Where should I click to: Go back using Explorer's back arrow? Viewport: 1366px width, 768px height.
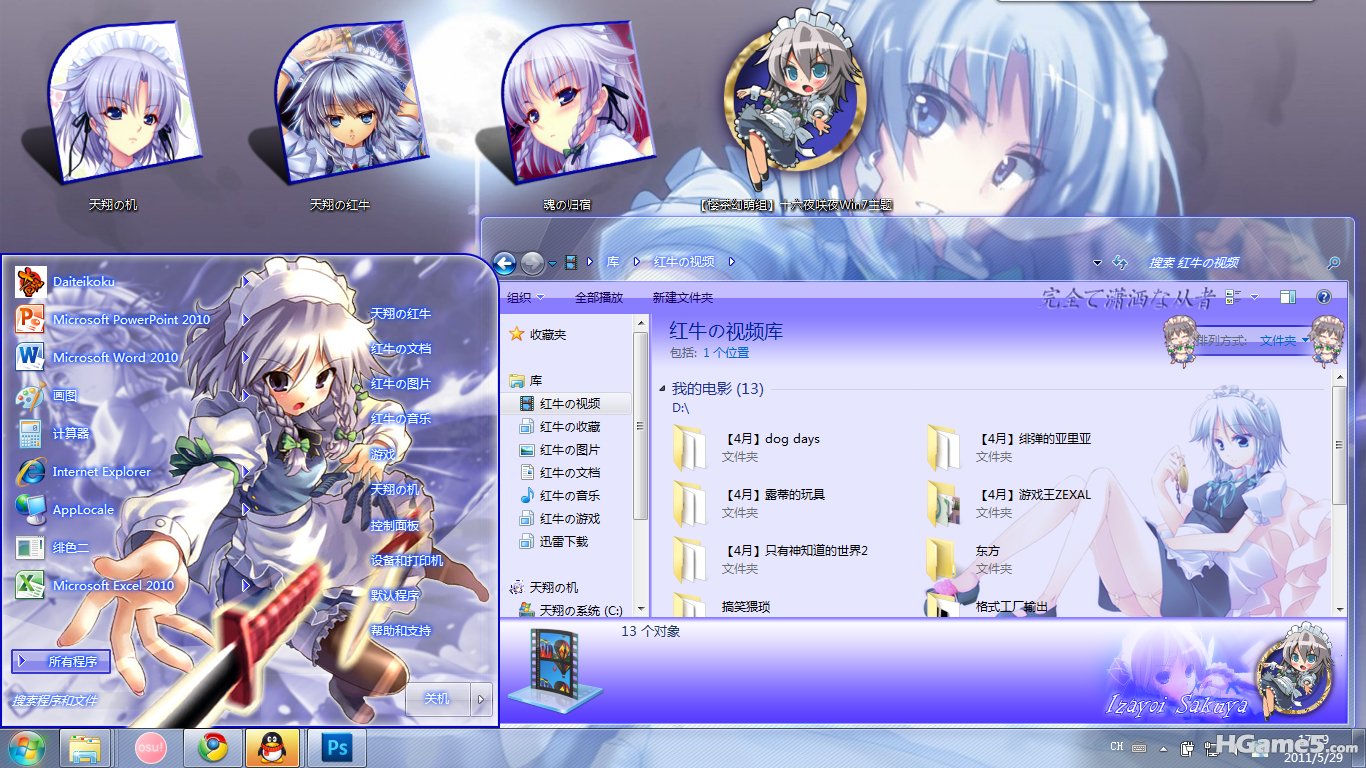click(505, 263)
